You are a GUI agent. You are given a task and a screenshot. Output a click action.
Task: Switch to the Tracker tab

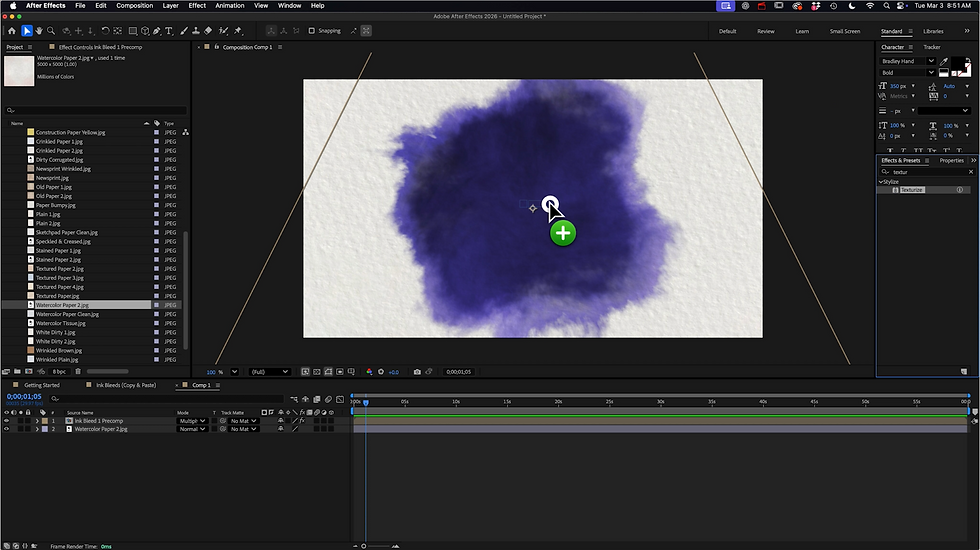click(932, 47)
